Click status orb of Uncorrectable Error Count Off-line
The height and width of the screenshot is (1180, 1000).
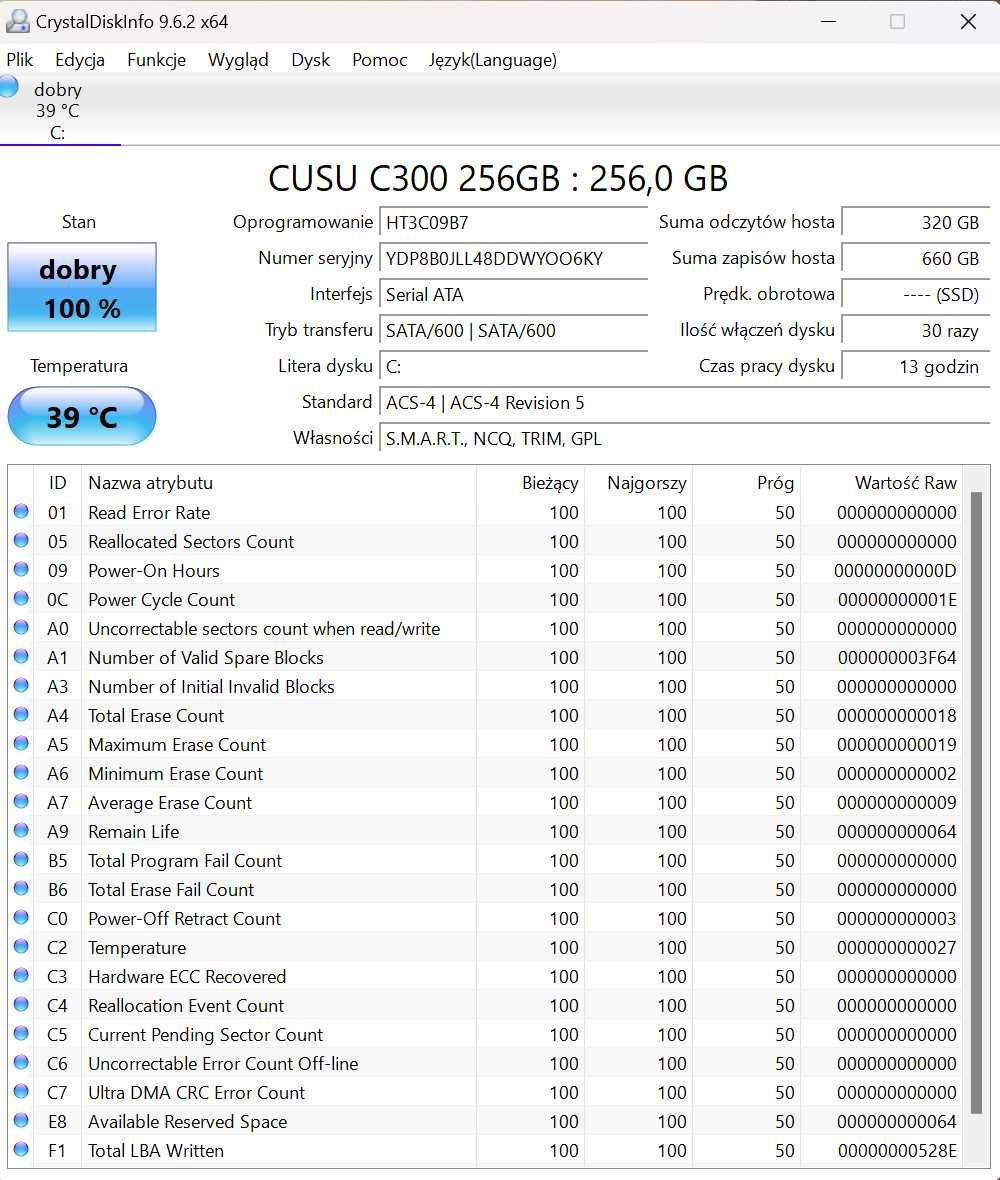[21, 1062]
